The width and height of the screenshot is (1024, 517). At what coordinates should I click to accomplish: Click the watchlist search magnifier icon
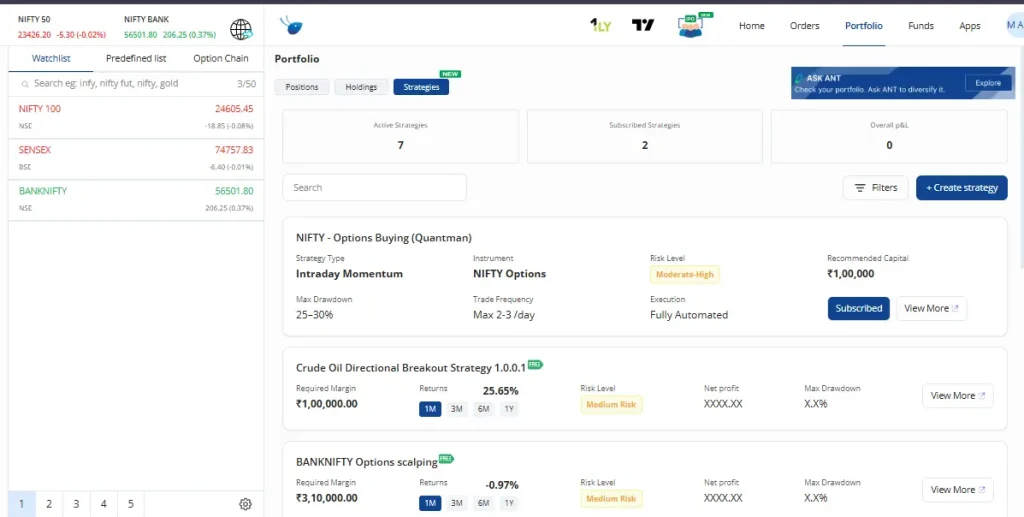coord(25,84)
